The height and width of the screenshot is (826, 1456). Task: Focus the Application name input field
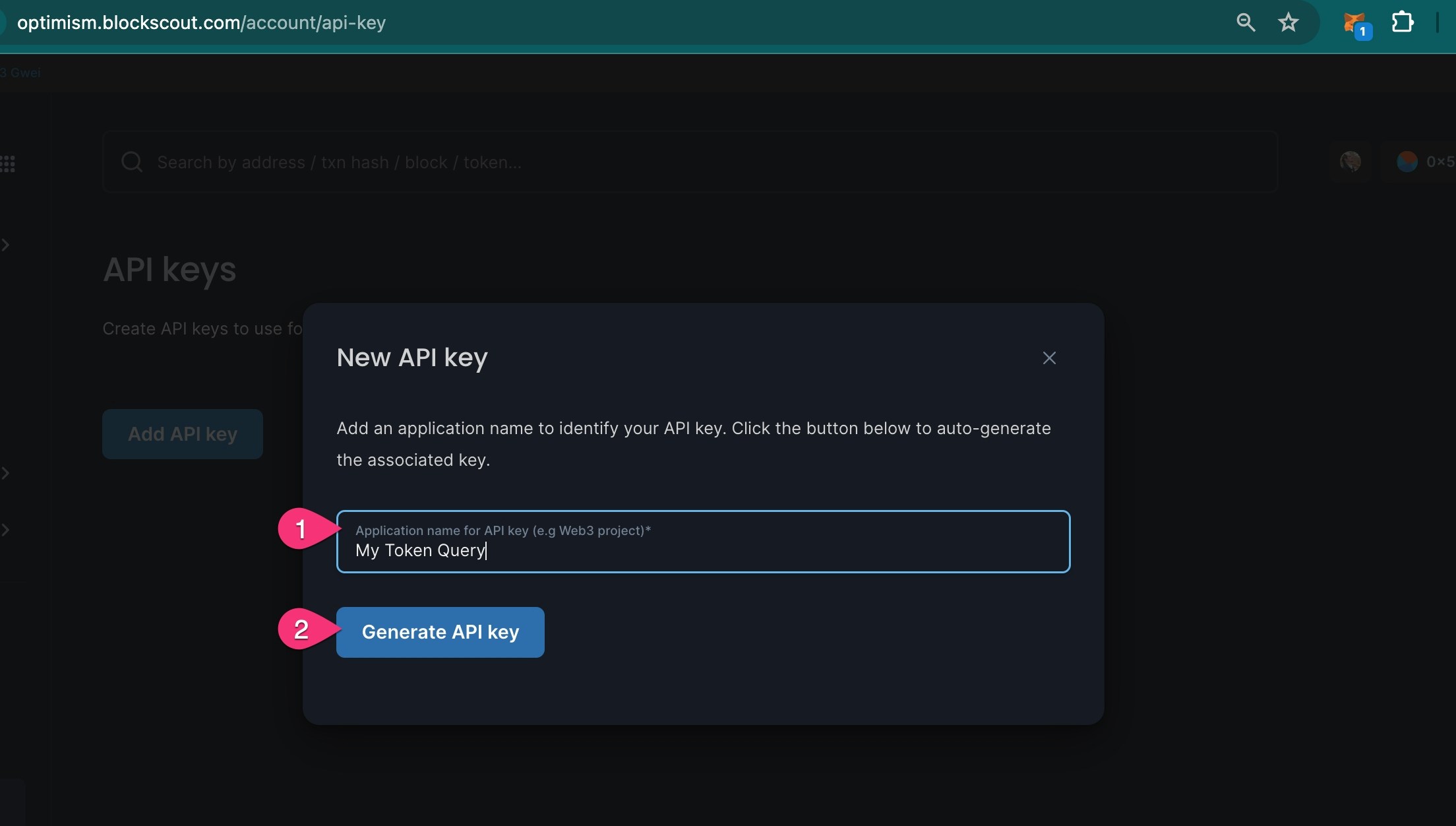click(x=703, y=542)
